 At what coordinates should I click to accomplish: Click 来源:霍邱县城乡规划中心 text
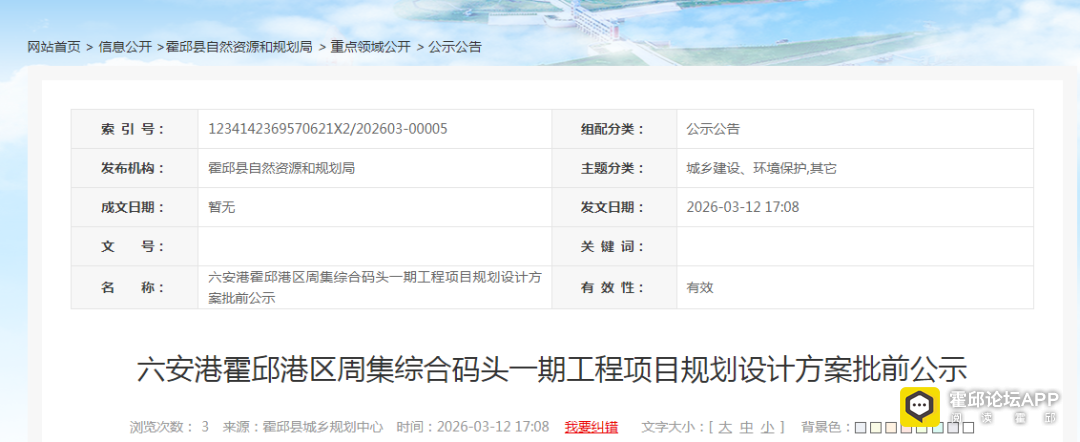(x=302, y=427)
